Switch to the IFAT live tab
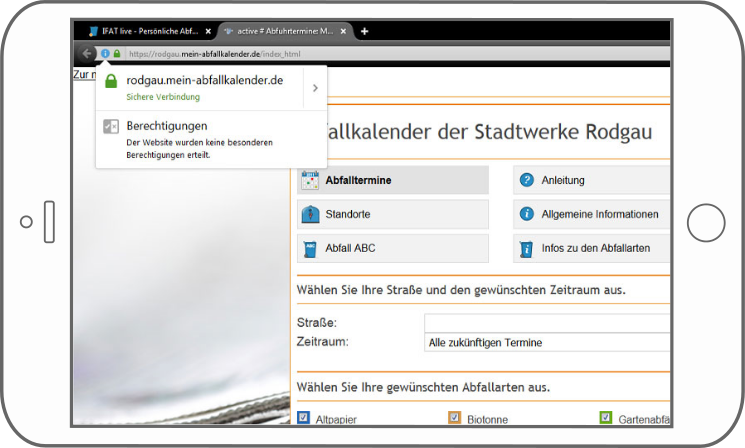This screenshot has height=448, width=745. point(143,31)
